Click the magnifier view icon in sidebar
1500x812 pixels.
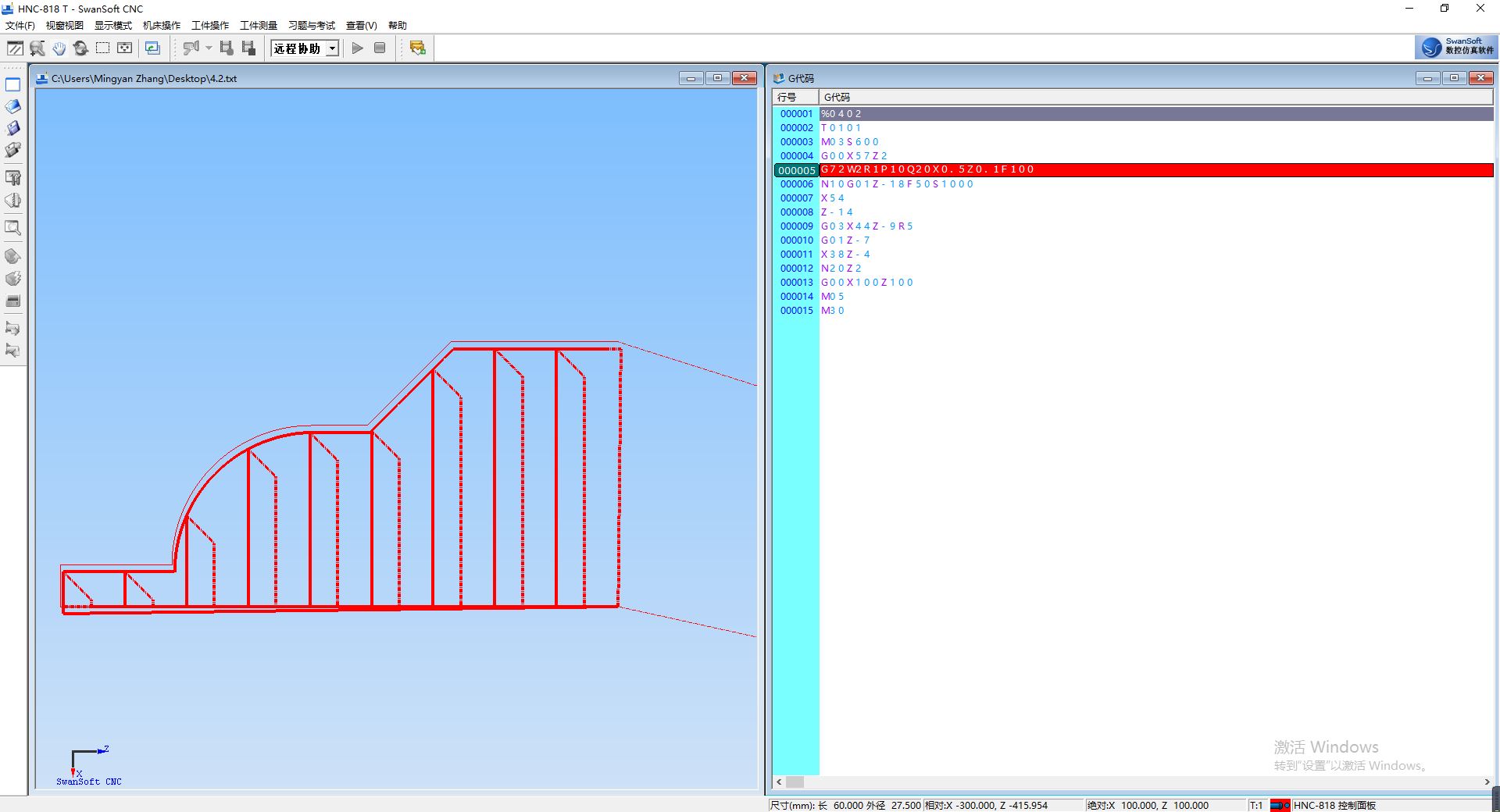point(13,228)
